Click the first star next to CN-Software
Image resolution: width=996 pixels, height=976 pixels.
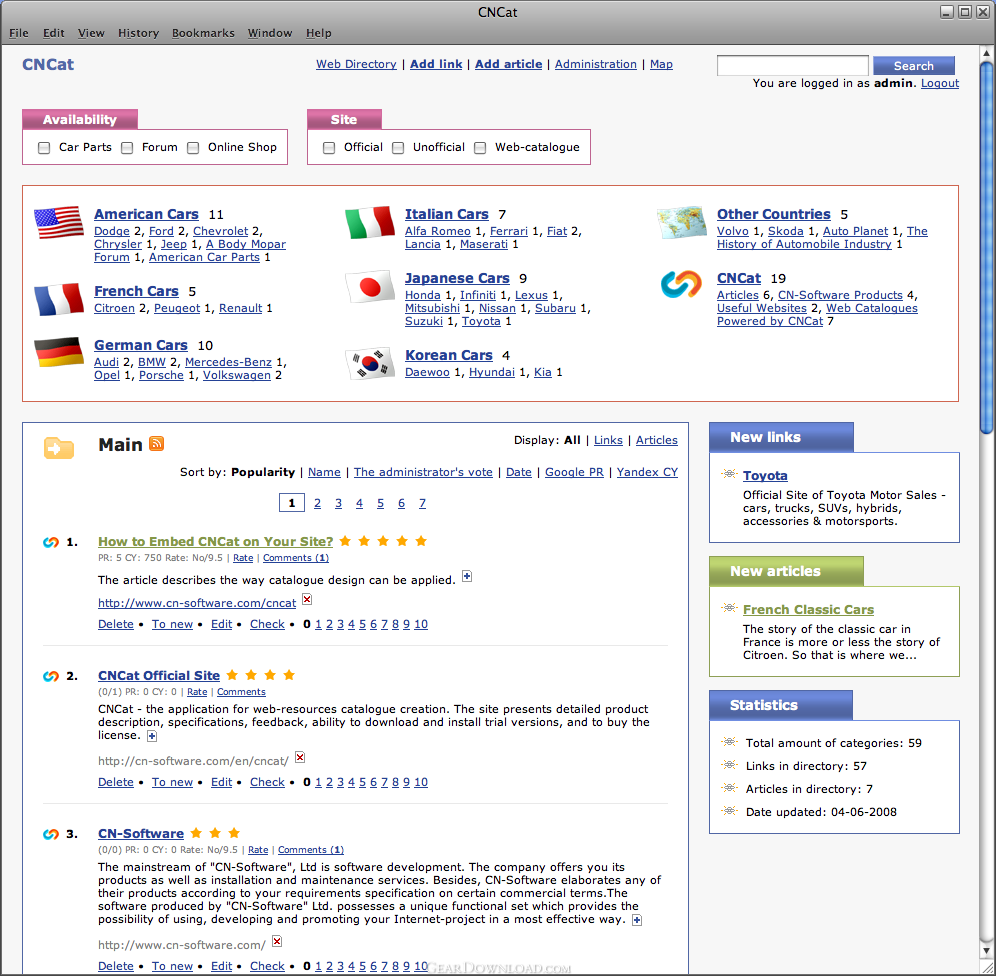[196, 833]
